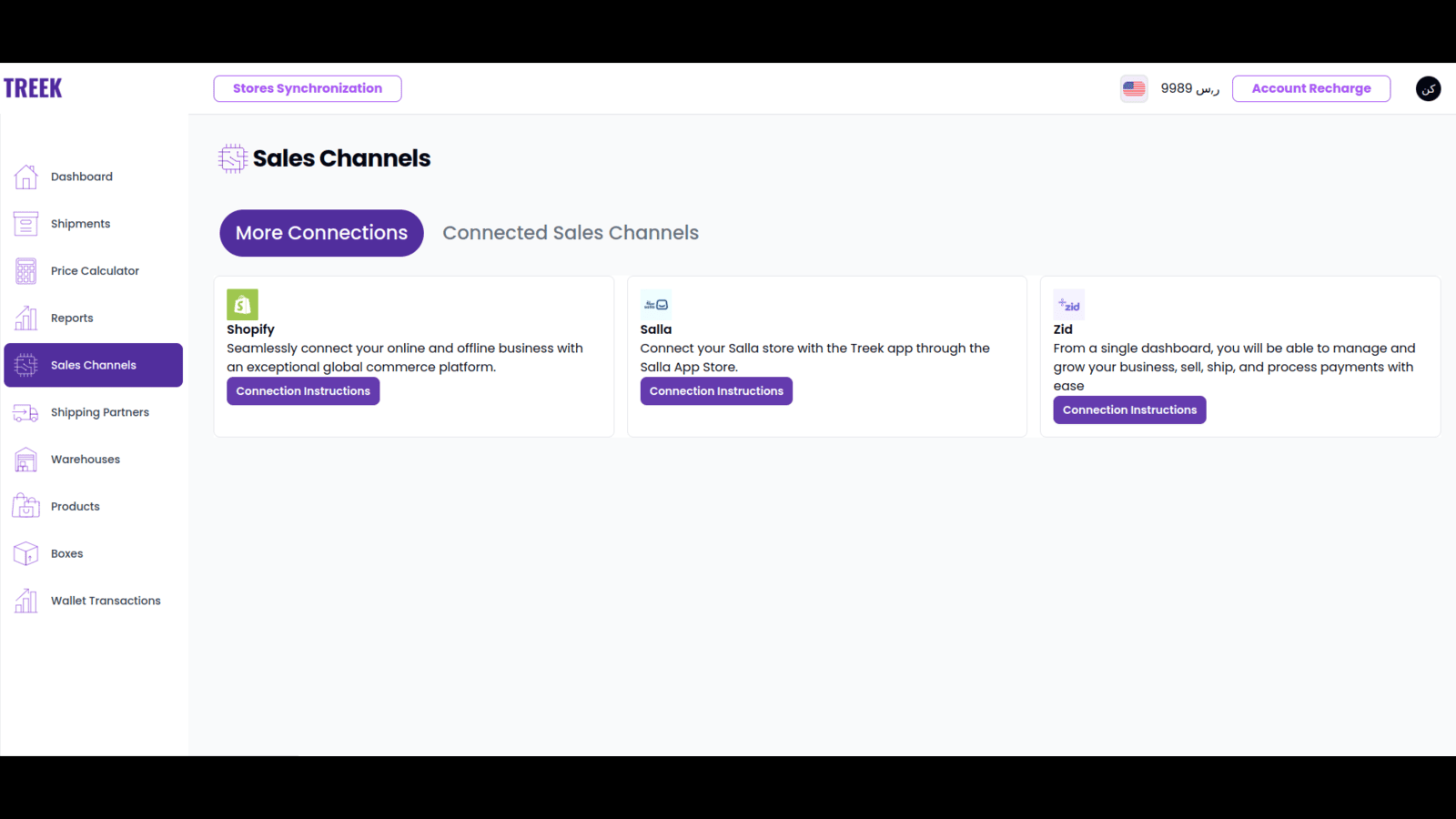Viewport: 1456px width, 819px height.
Task: Click the Shipping Partners truck icon
Action: pos(25,412)
